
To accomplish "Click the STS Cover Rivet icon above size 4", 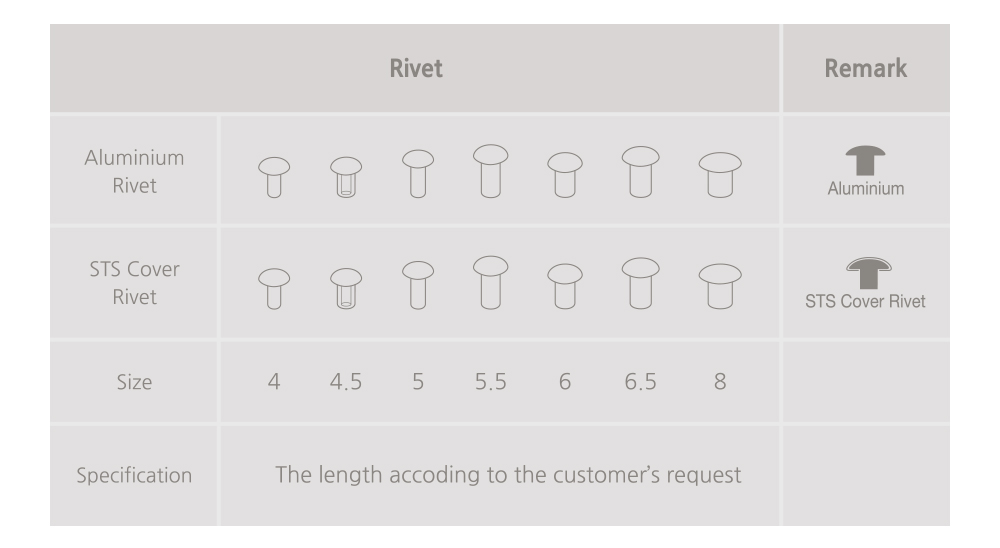I will [274, 288].
